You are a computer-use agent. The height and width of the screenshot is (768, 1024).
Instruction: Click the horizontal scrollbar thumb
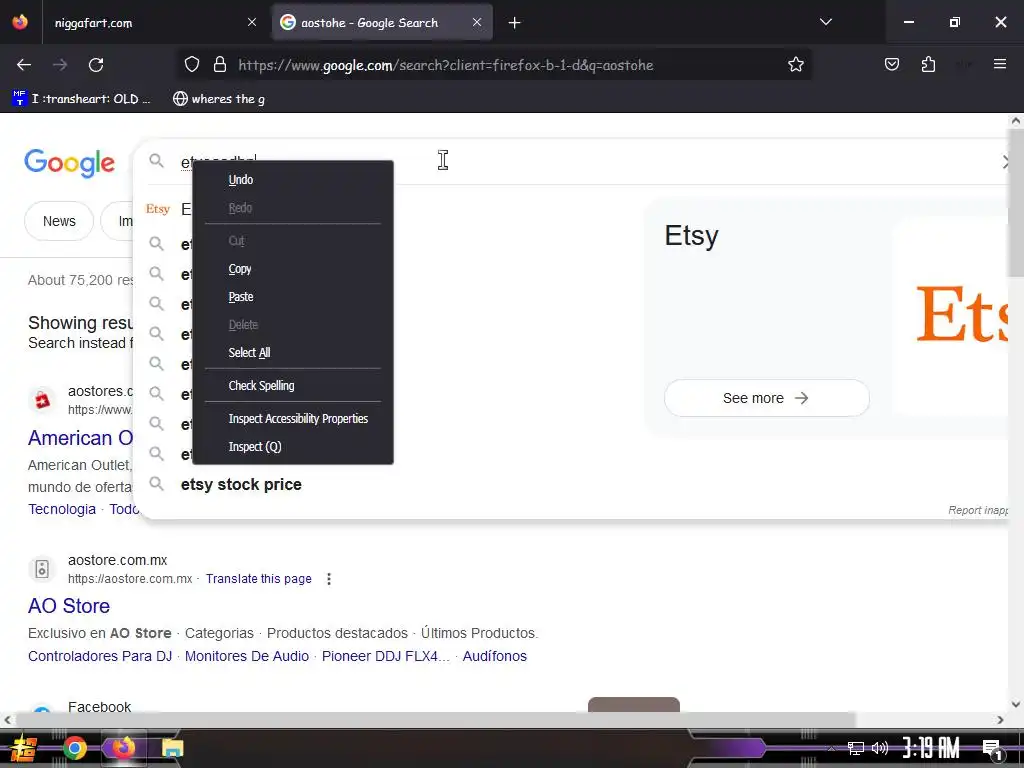pos(435,720)
